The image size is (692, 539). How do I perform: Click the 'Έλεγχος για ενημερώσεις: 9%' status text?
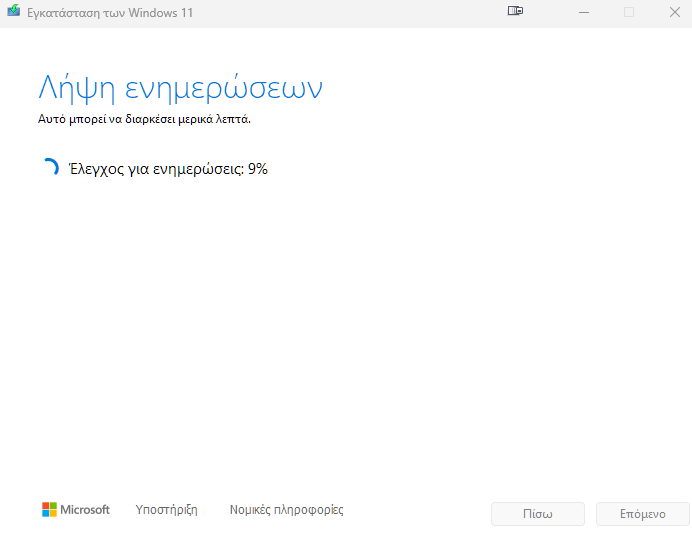tap(169, 169)
